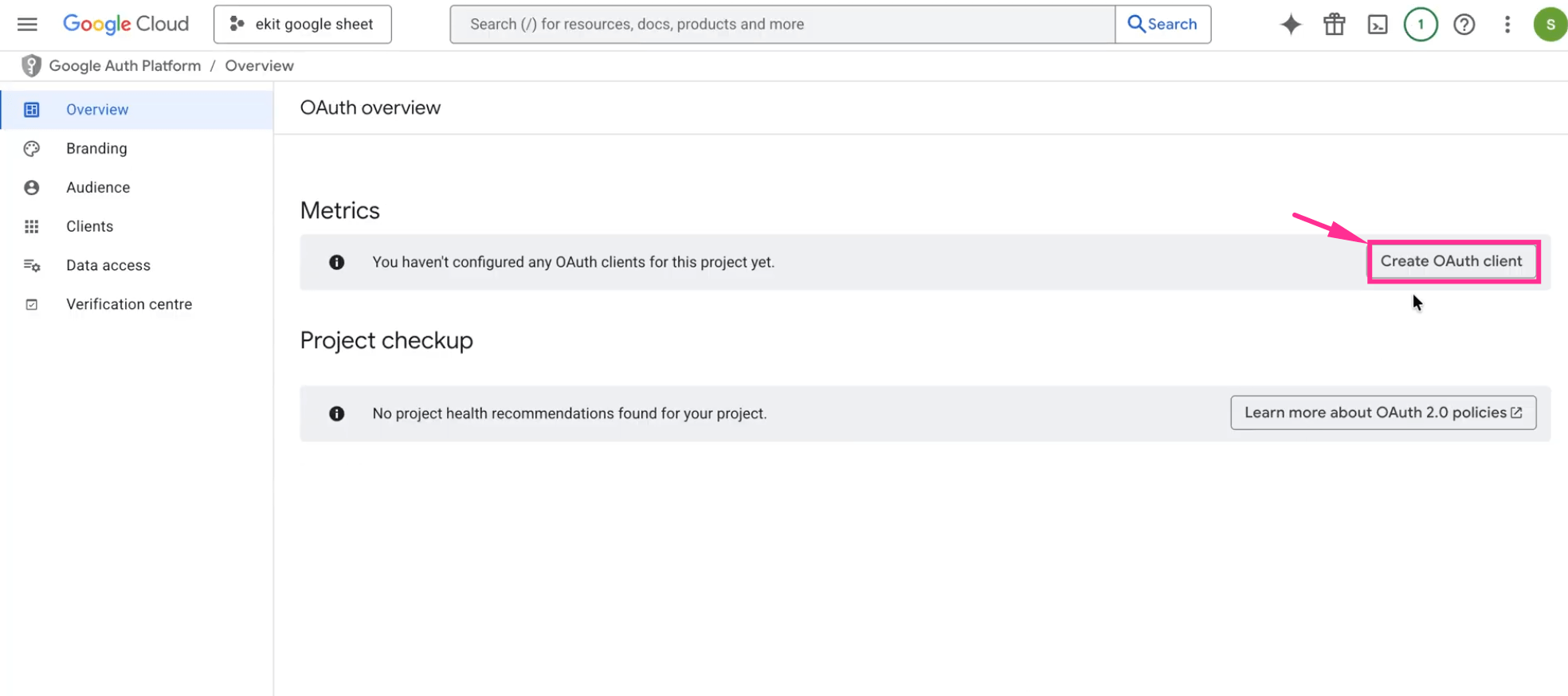The image size is (1568, 696).
Task: Click the Verification centre checkbox icon
Action: point(32,305)
